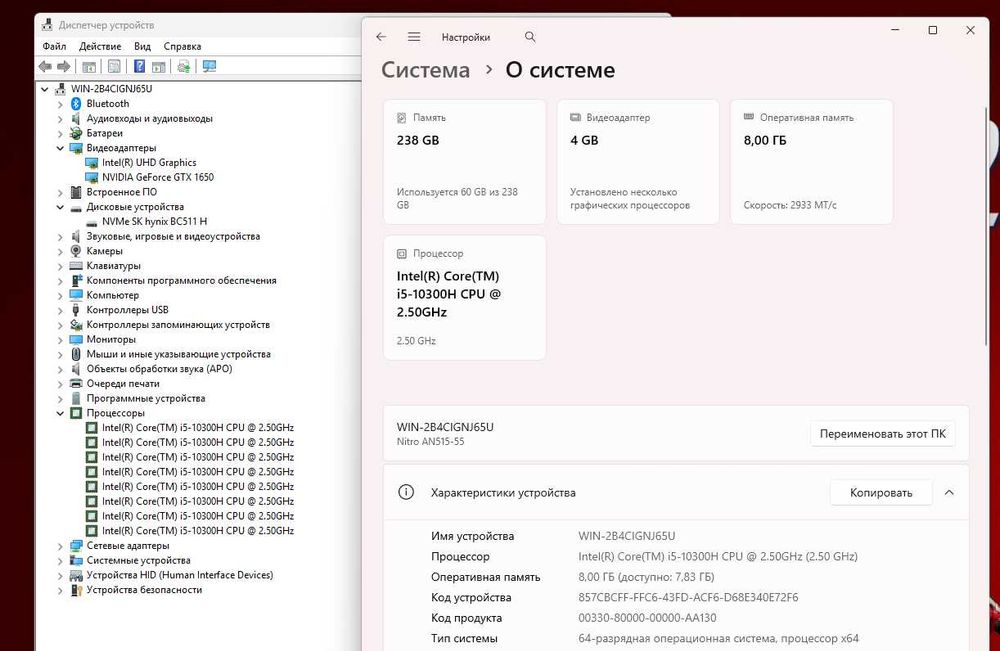Open the Файл menu
1000x651 pixels.
(x=54, y=47)
